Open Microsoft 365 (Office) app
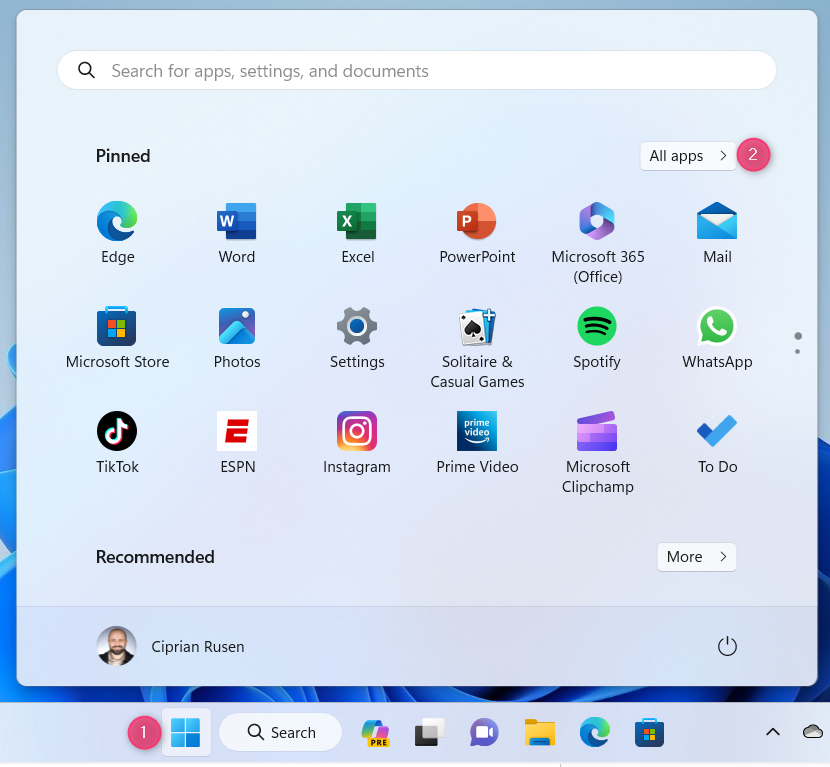830x767 pixels. tap(598, 242)
